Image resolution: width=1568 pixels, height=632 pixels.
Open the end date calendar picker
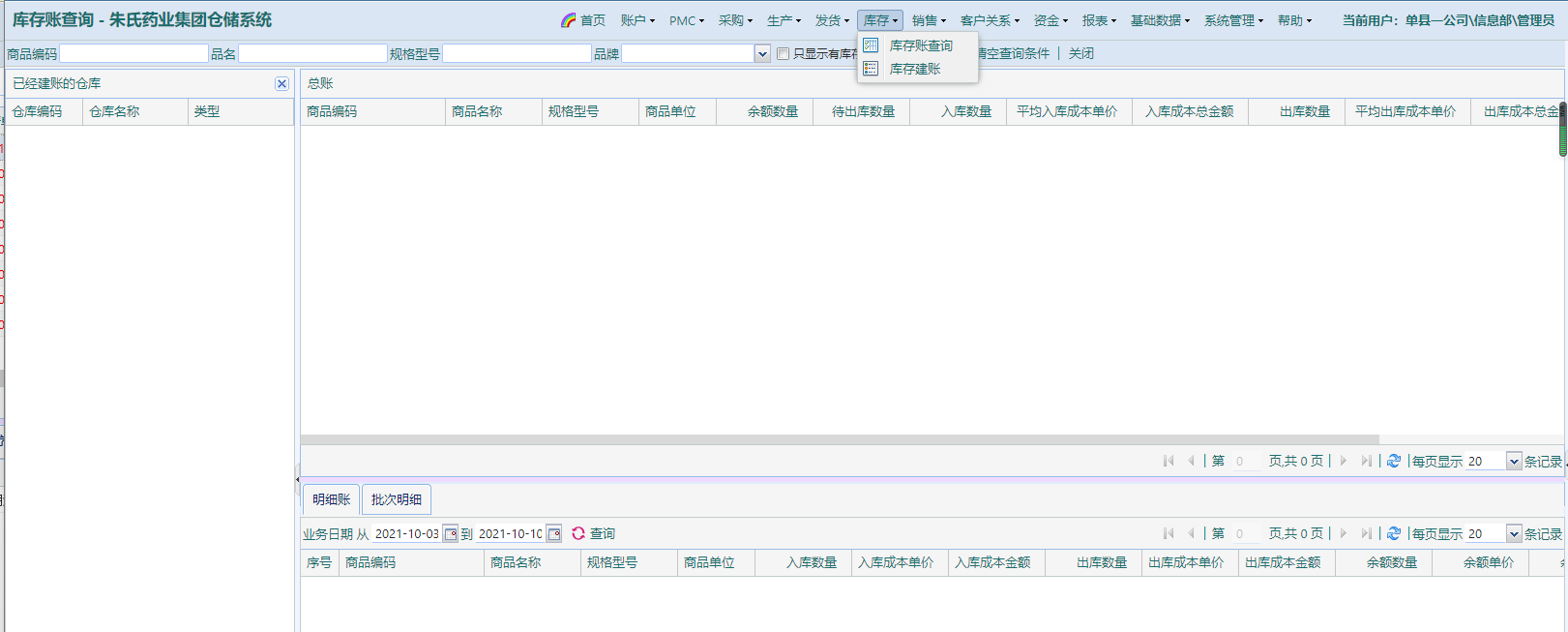(554, 534)
